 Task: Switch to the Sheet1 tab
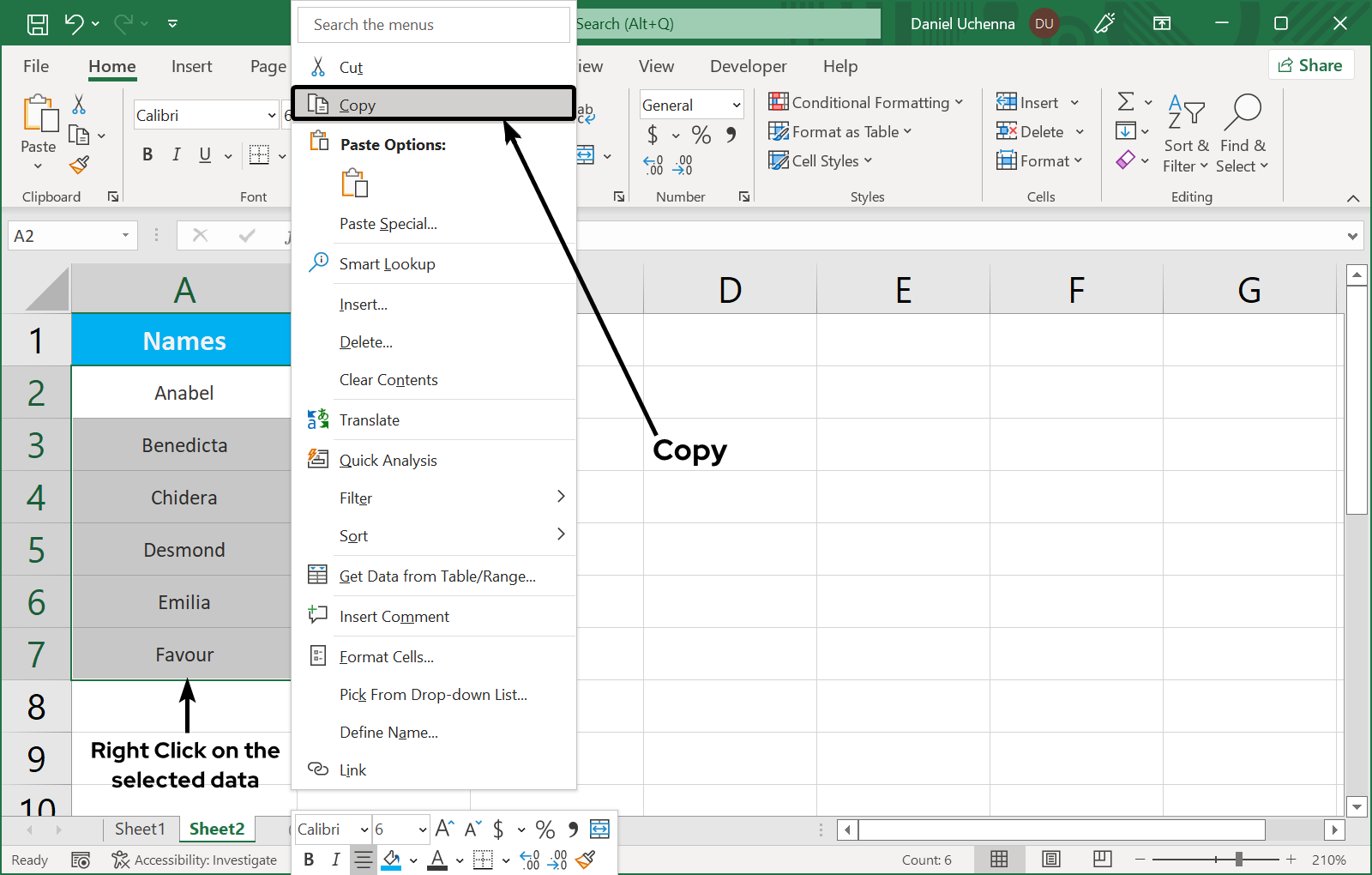[x=140, y=829]
